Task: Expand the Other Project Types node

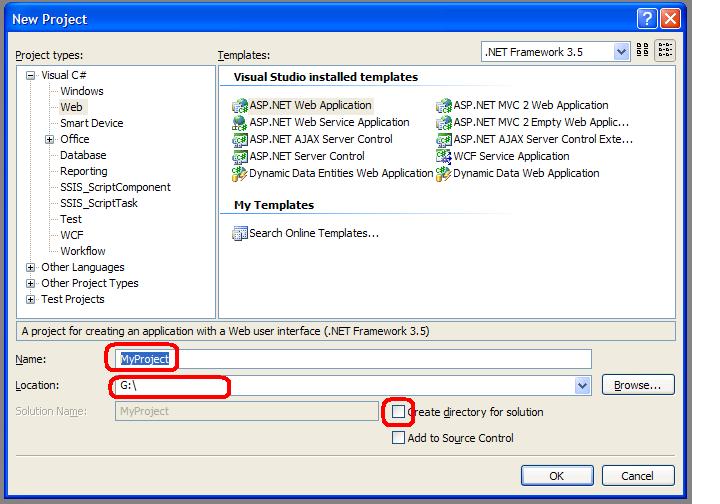Action: pyautogui.click(x=30, y=284)
